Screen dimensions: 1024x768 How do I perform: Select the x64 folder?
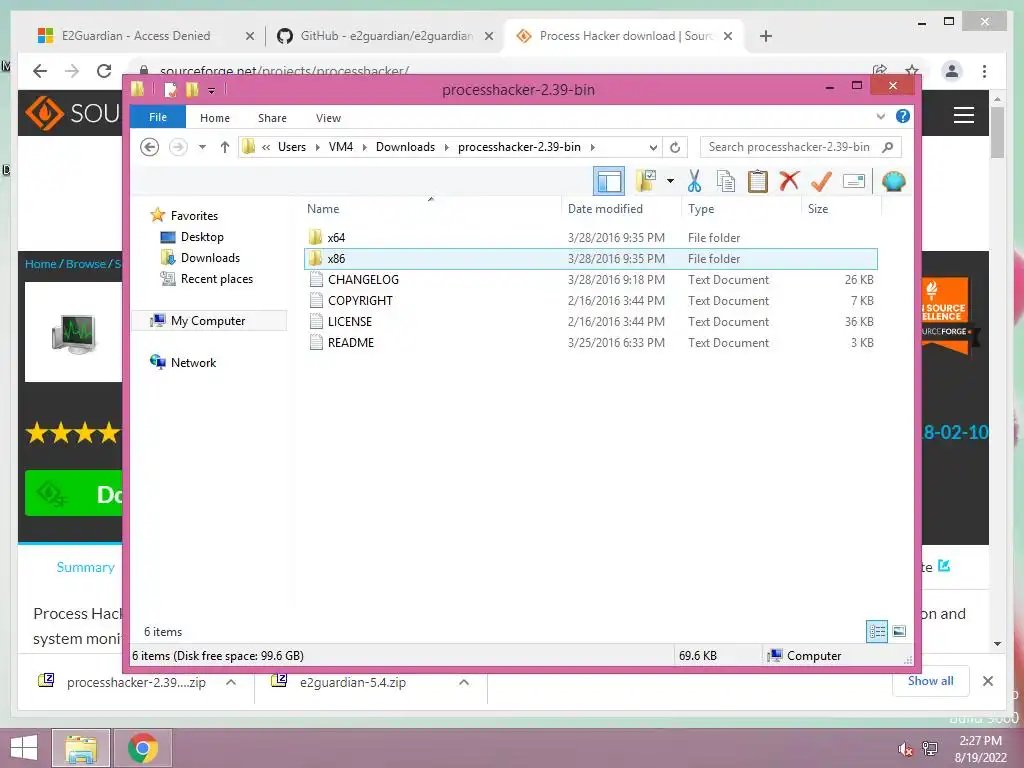pyautogui.click(x=591, y=238)
